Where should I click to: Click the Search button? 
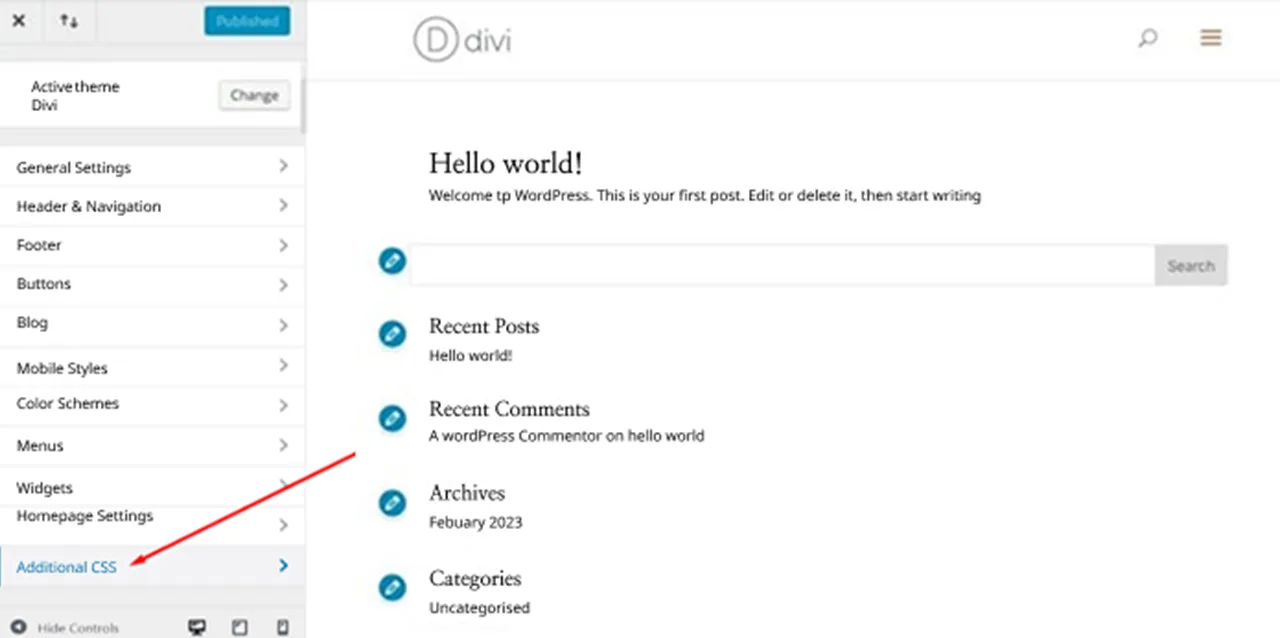click(1191, 266)
